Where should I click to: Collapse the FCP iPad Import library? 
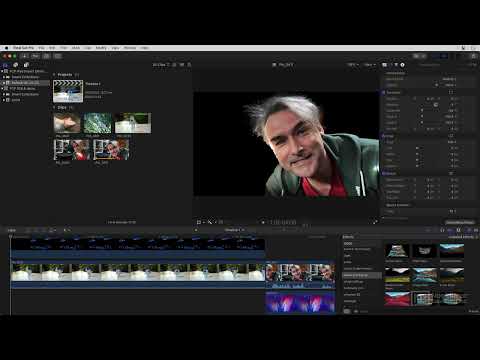2,71
